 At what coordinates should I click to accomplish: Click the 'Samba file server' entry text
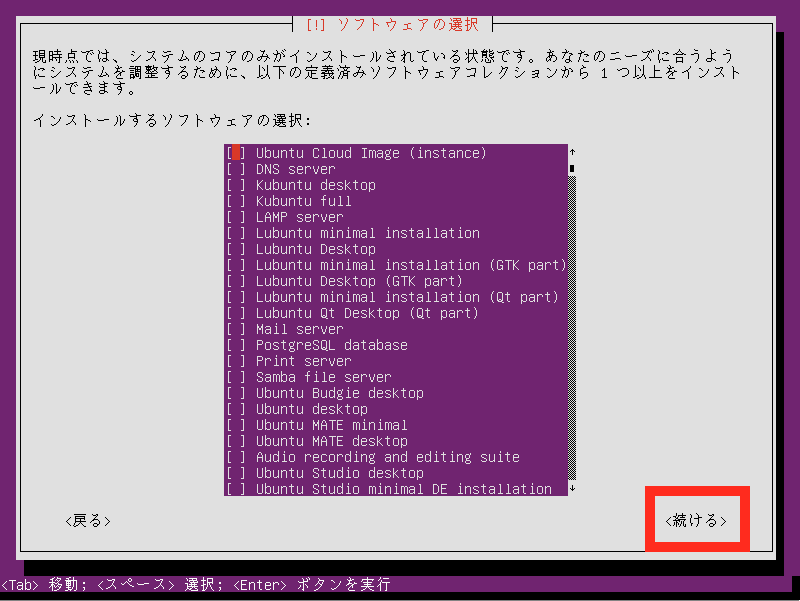tap(323, 377)
